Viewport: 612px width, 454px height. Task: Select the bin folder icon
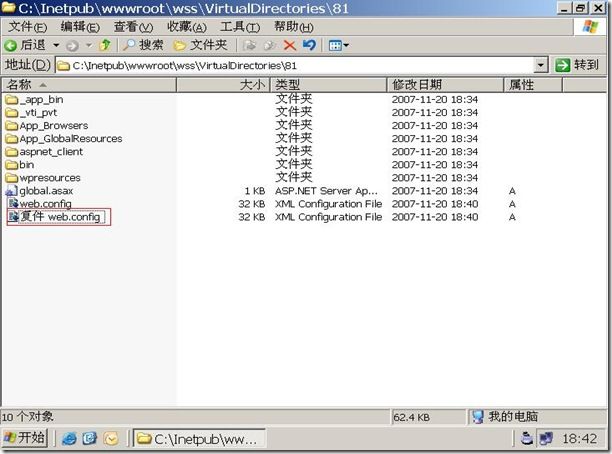tap(12, 165)
